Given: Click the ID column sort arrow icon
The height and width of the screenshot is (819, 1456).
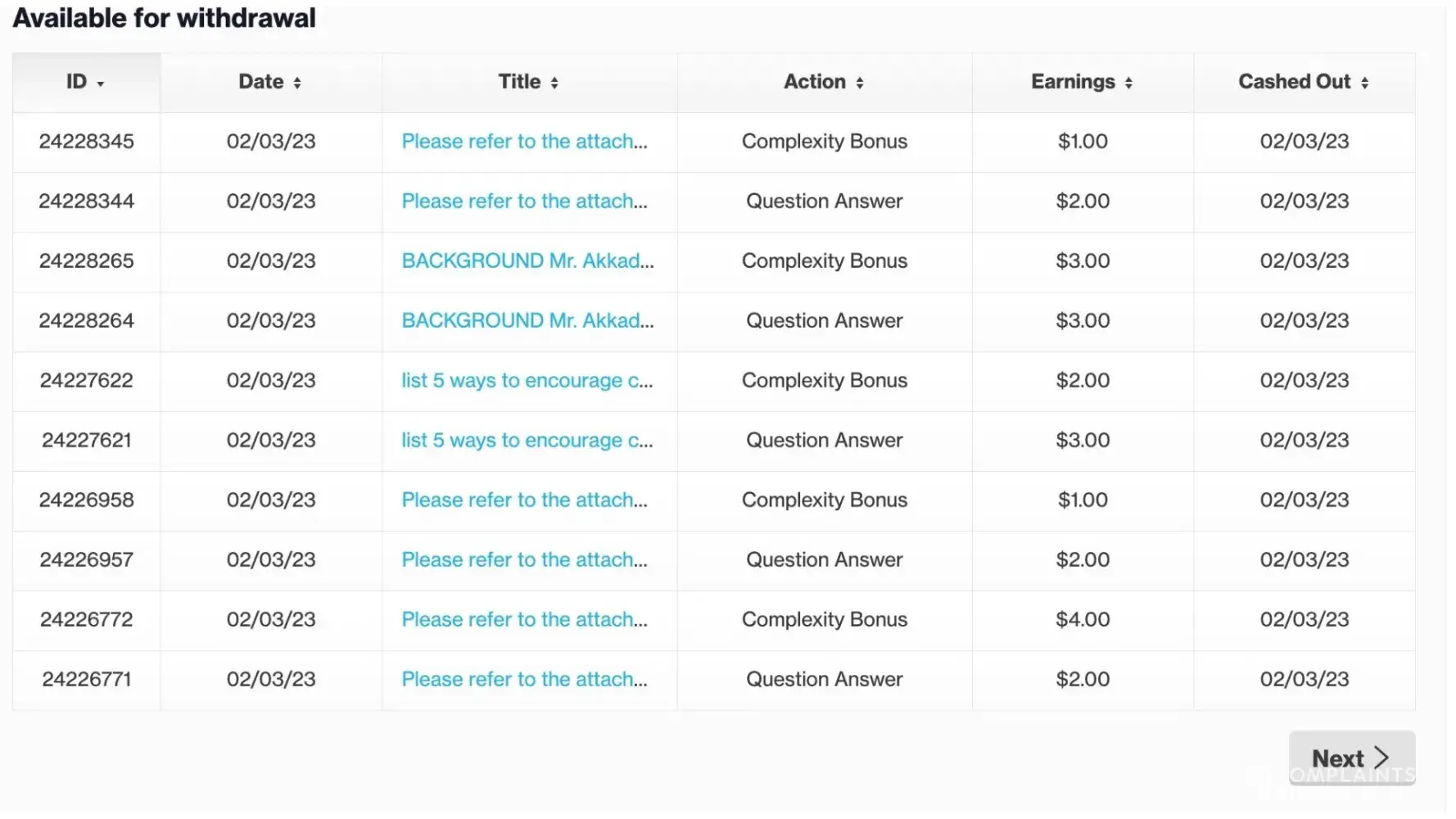Looking at the screenshot, I should [101, 84].
